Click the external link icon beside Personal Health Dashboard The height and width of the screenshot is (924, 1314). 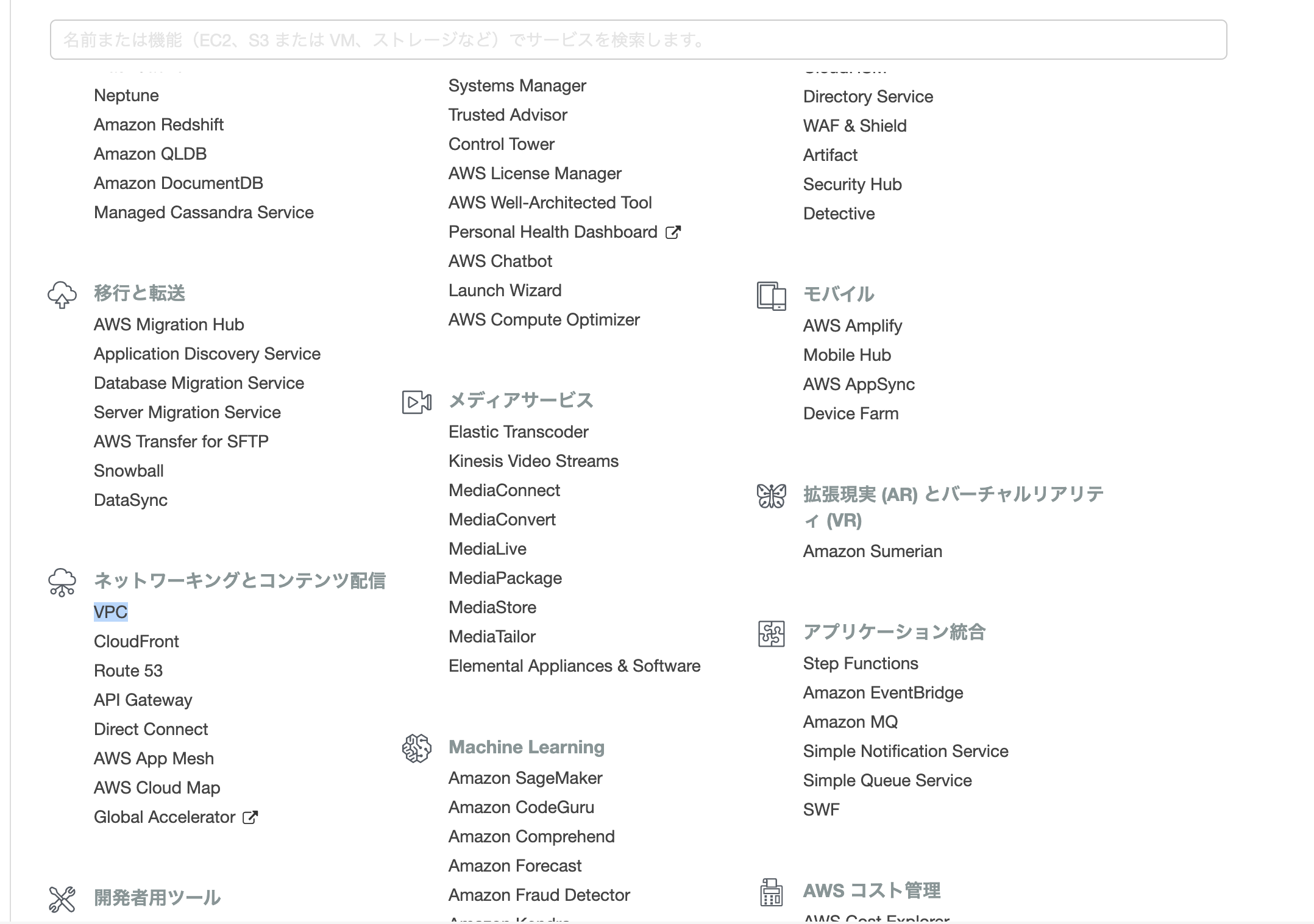pos(673,232)
